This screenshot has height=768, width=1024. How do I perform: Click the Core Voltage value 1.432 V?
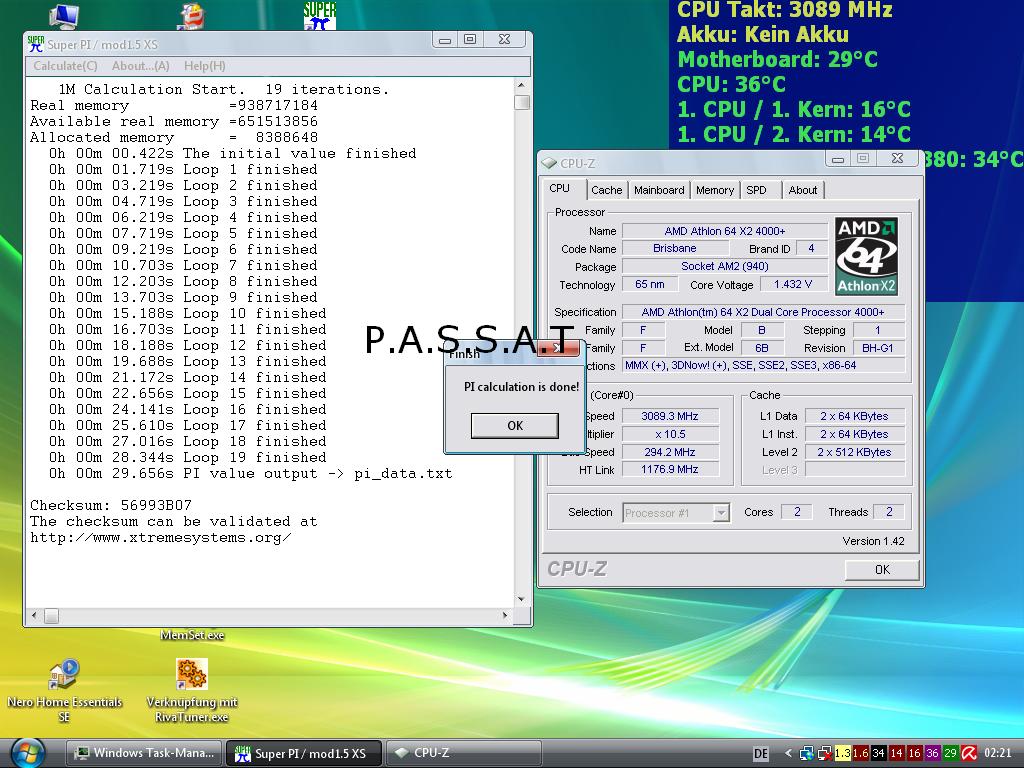click(793, 285)
